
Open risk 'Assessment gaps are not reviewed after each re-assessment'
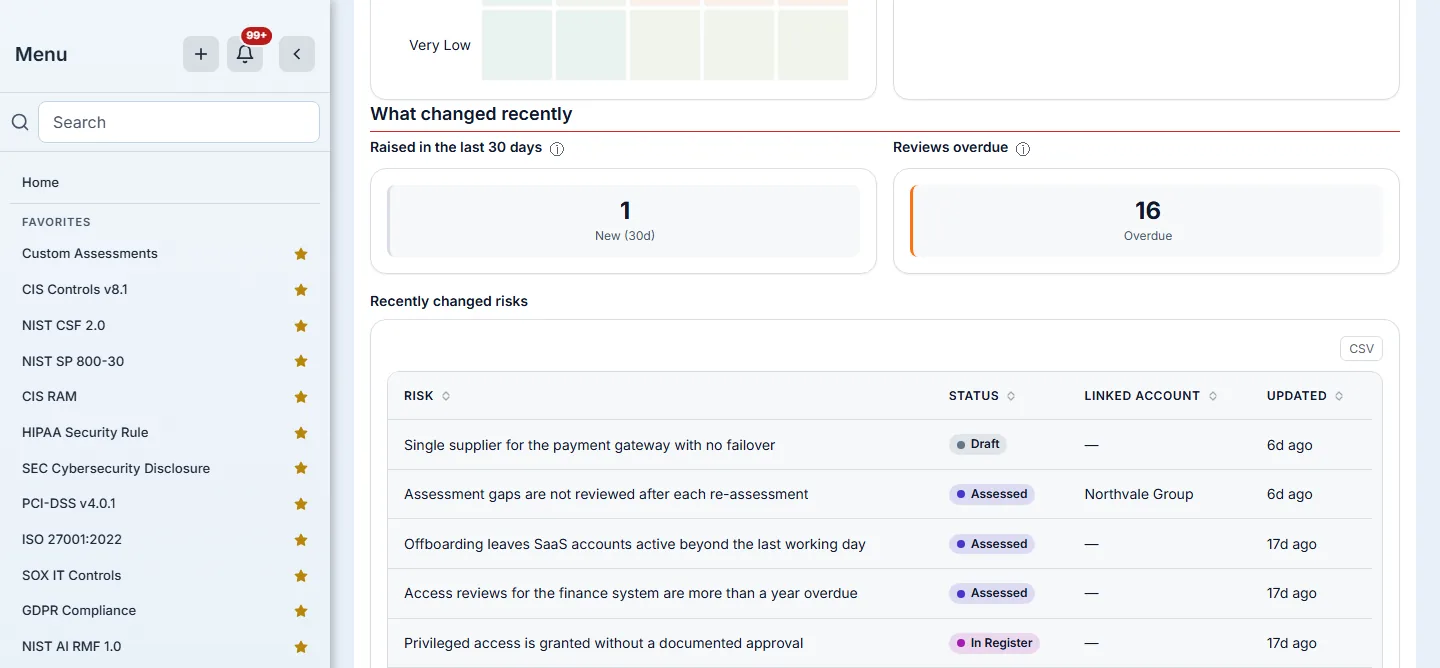coord(606,494)
